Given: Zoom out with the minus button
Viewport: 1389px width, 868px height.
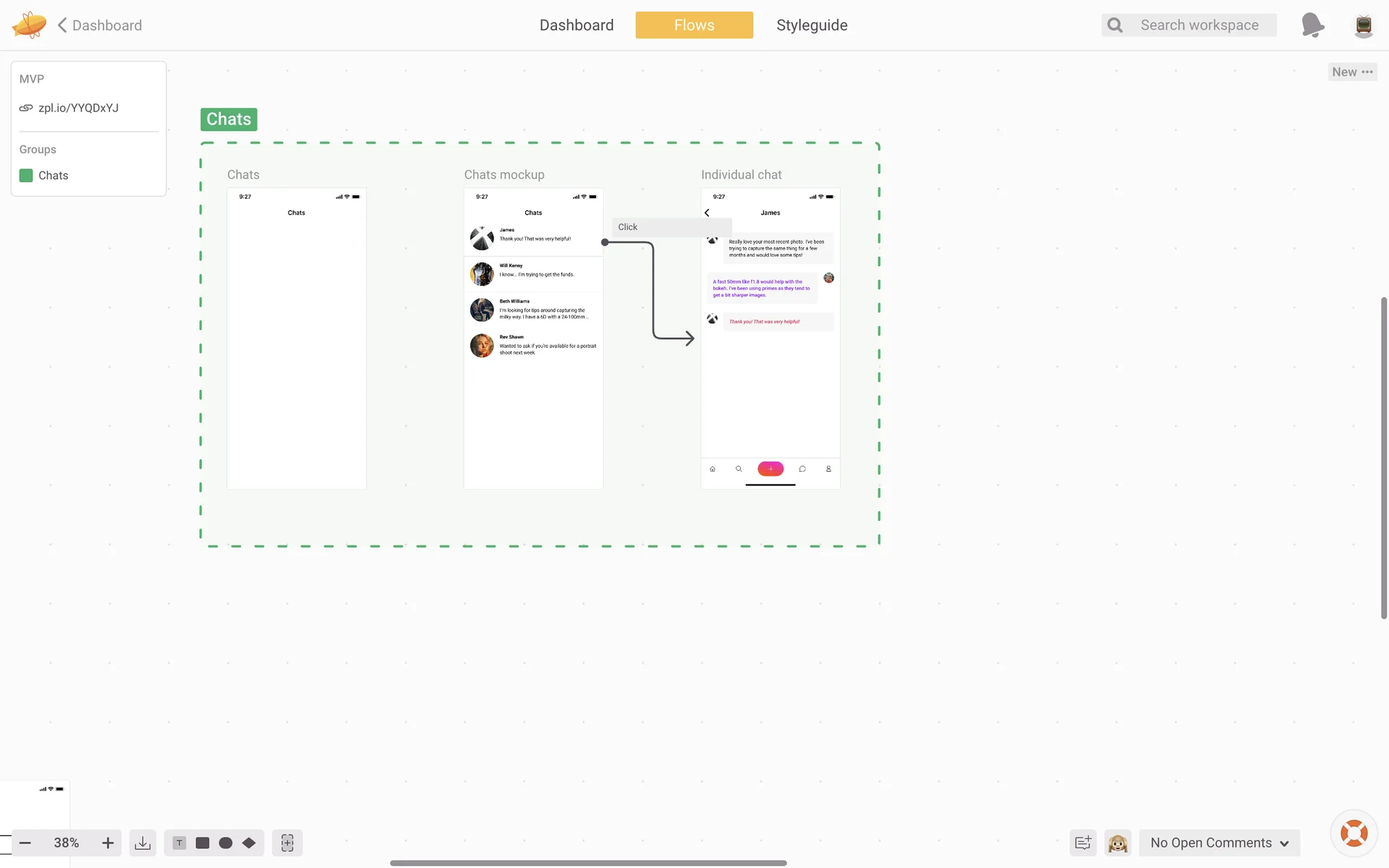Looking at the screenshot, I should 25,843.
